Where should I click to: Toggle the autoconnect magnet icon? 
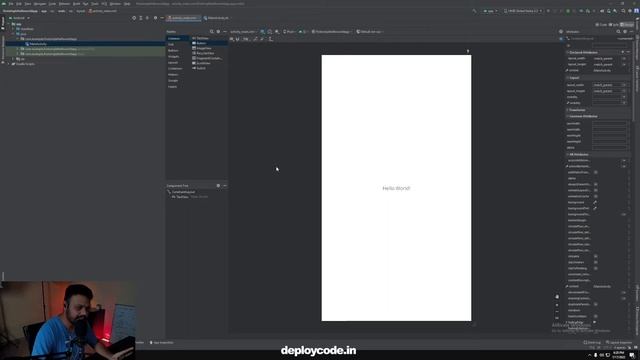pyautogui.click(x=238, y=39)
